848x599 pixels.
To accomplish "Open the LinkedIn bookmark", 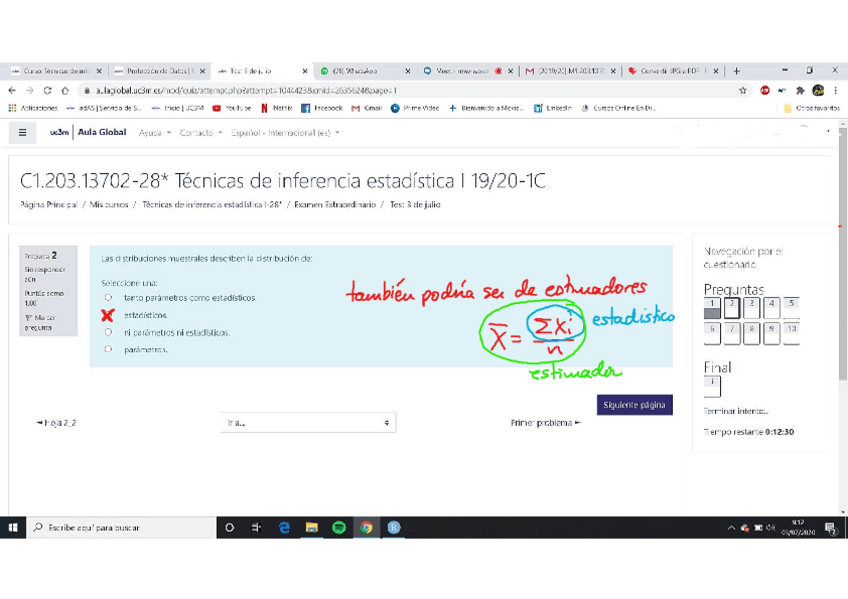I will point(553,108).
